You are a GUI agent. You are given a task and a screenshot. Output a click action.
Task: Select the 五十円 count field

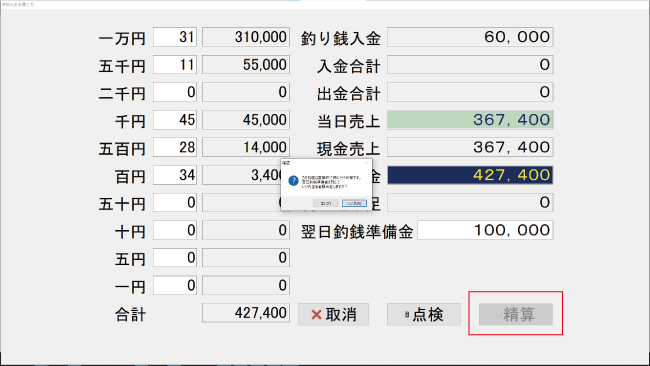click(175, 202)
